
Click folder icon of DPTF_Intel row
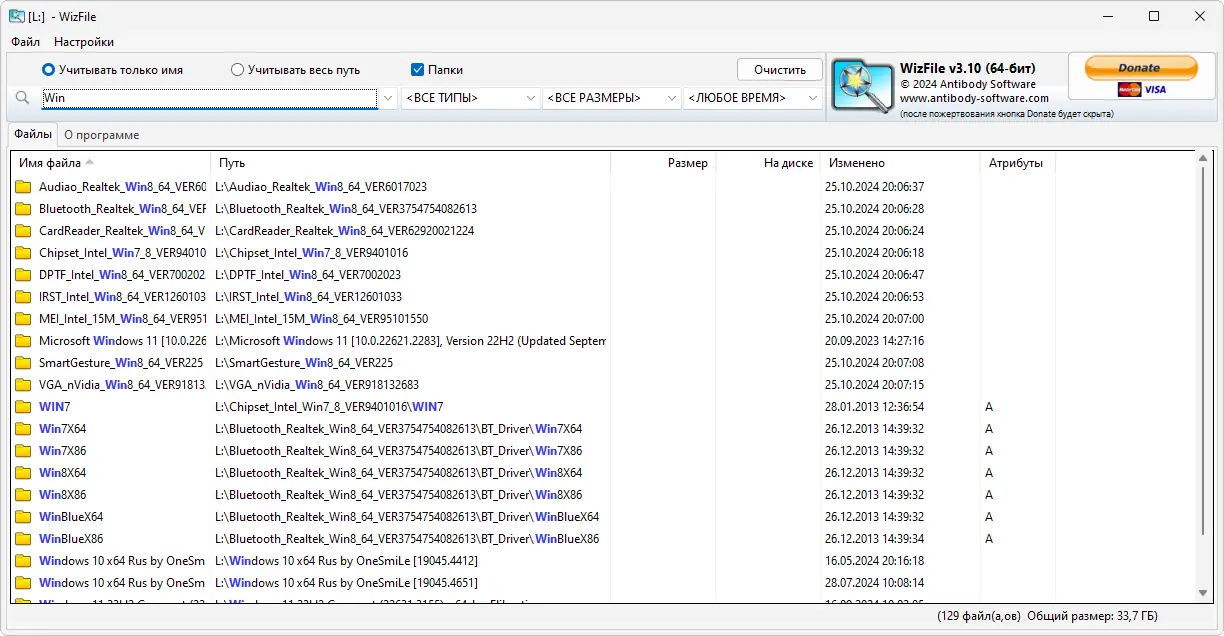tap(23, 275)
